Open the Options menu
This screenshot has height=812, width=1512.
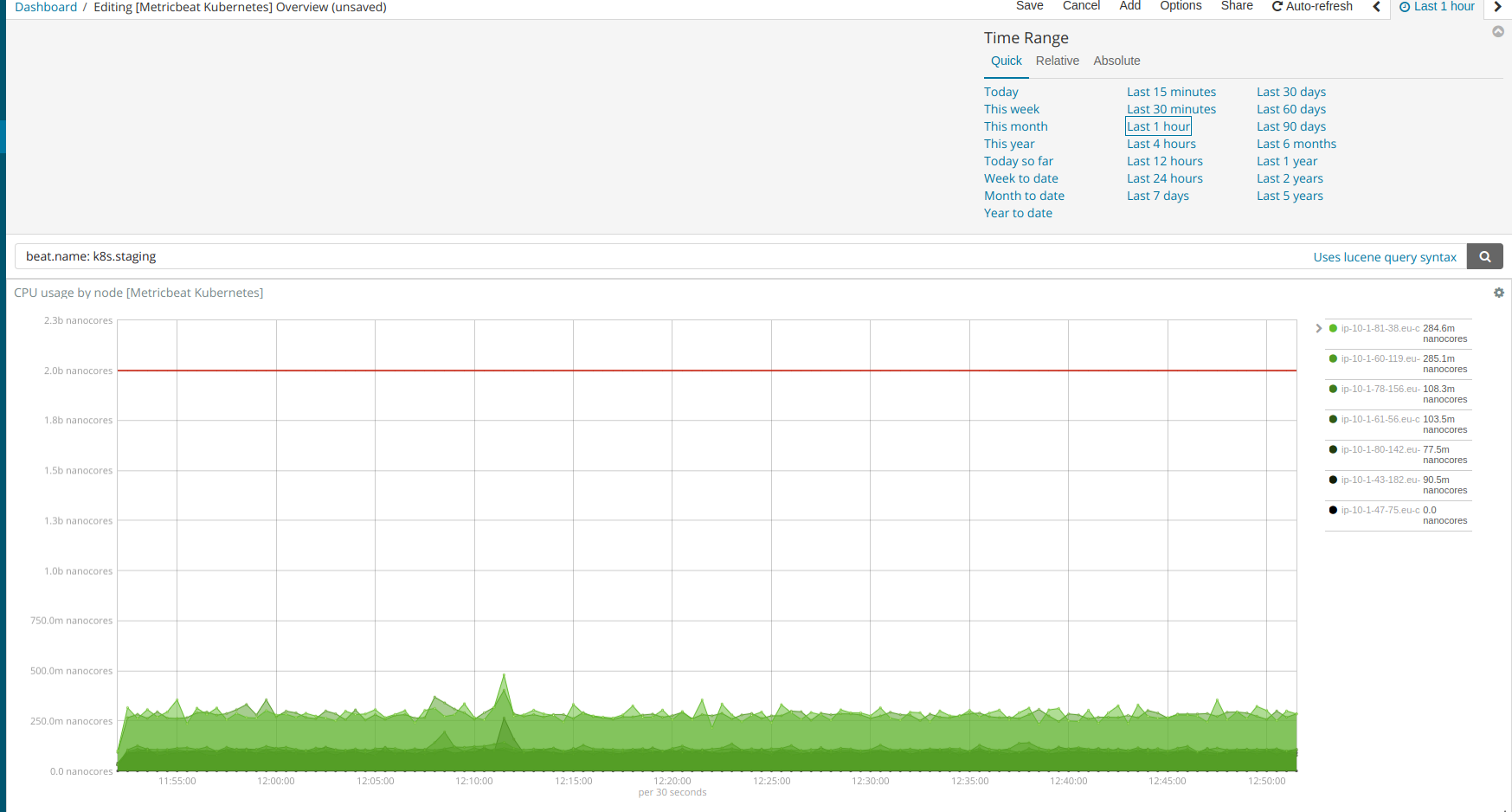coord(1180,6)
